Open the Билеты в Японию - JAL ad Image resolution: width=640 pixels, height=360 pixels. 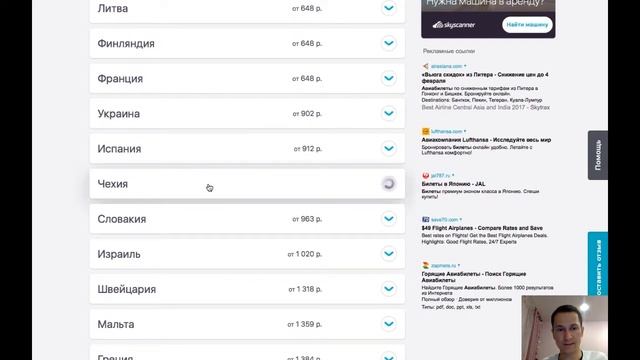(x=453, y=184)
